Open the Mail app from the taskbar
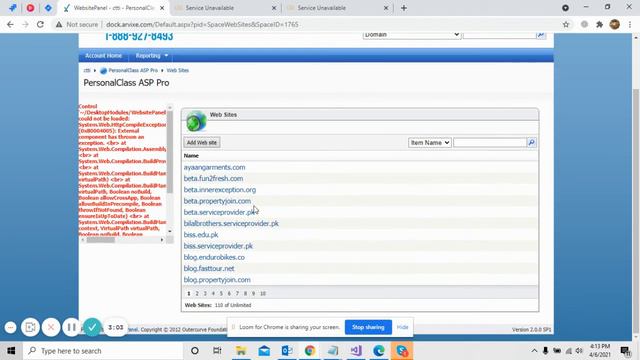The width and height of the screenshot is (640, 360). click(x=264, y=351)
